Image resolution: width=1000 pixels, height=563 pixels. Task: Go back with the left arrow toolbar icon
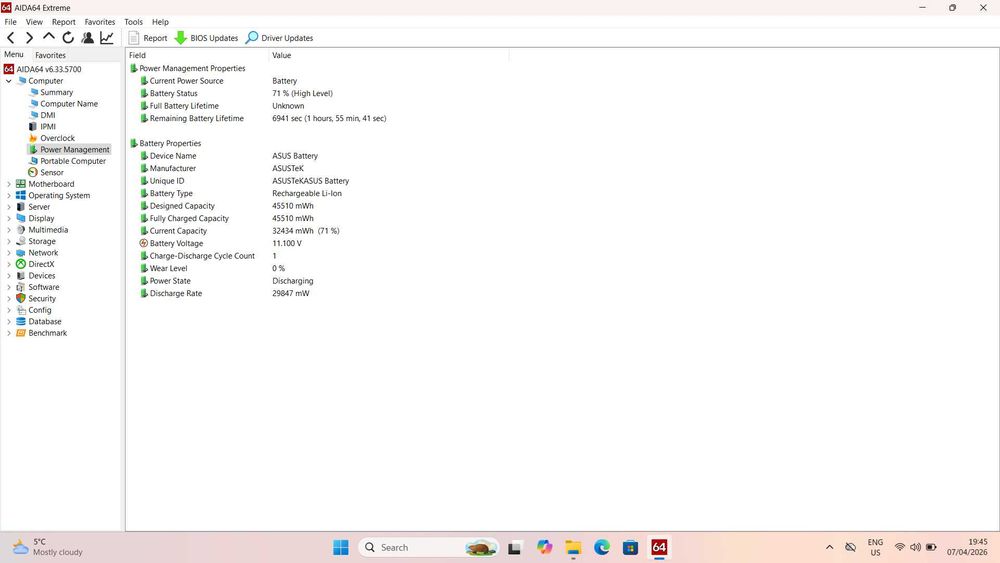click(x=11, y=38)
